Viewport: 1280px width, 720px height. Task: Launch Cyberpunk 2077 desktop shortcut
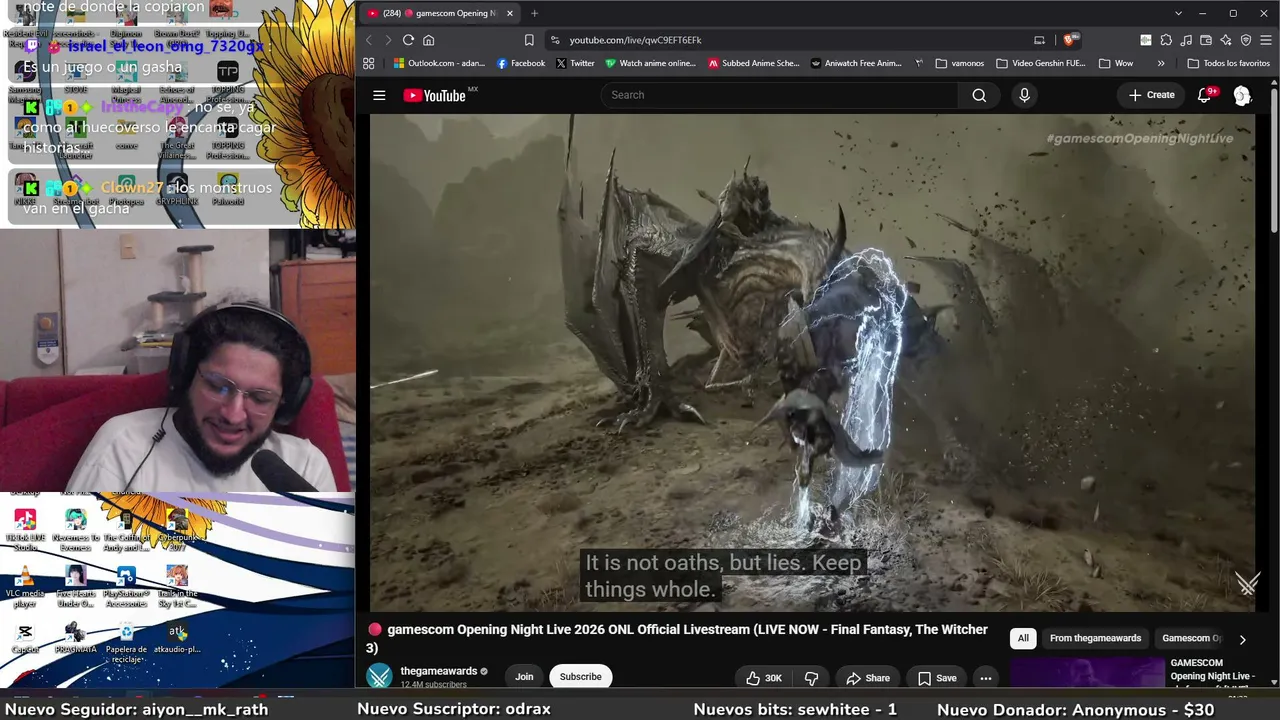pos(178,529)
